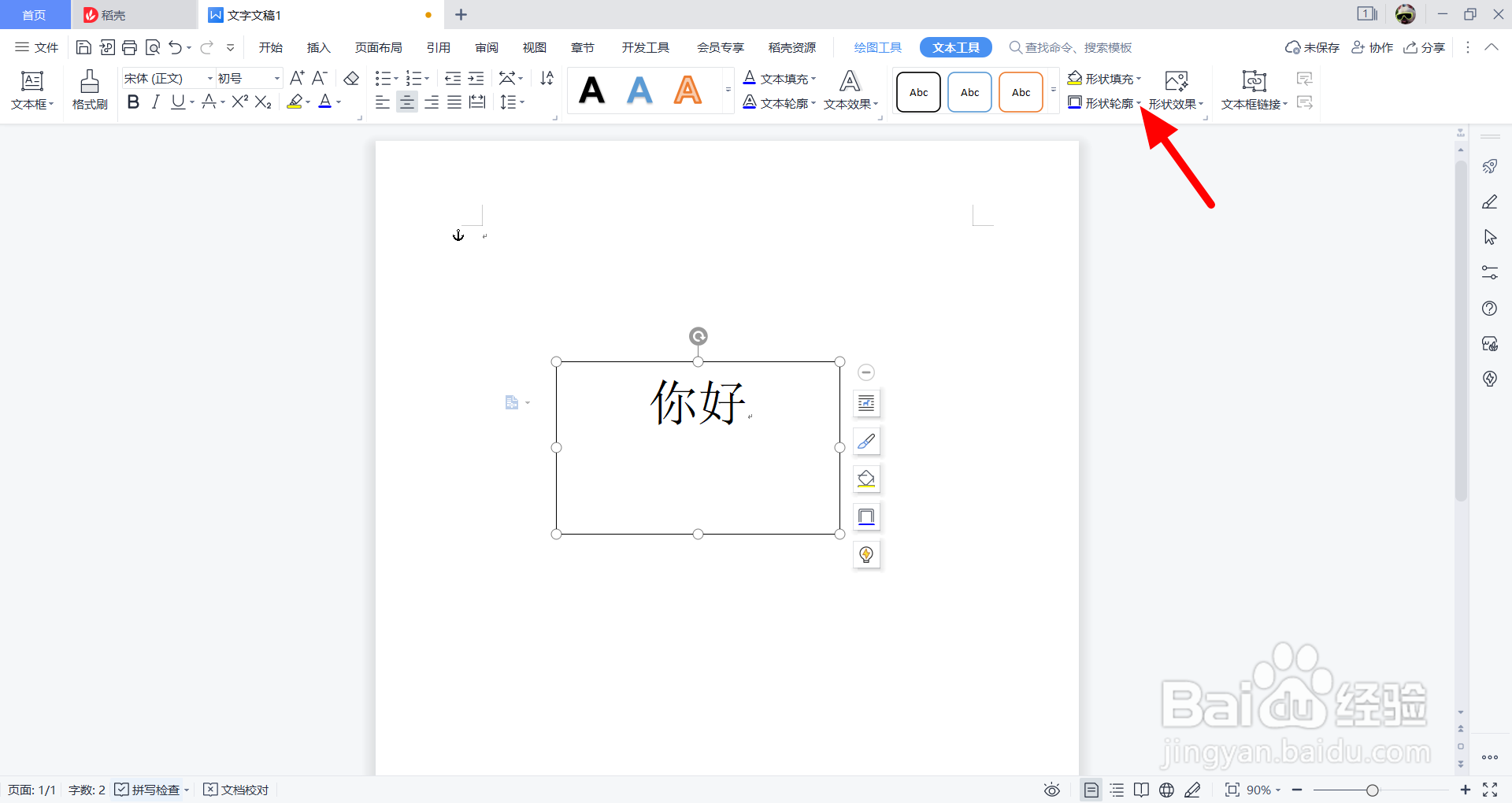Open the File (文件) menu
Viewport: 1512px width, 803px height.
pyautogui.click(x=37, y=48)
